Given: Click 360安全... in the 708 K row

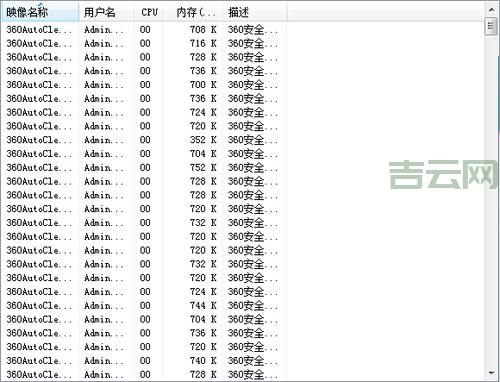Looking at the screenshot, I should (253, 30).
